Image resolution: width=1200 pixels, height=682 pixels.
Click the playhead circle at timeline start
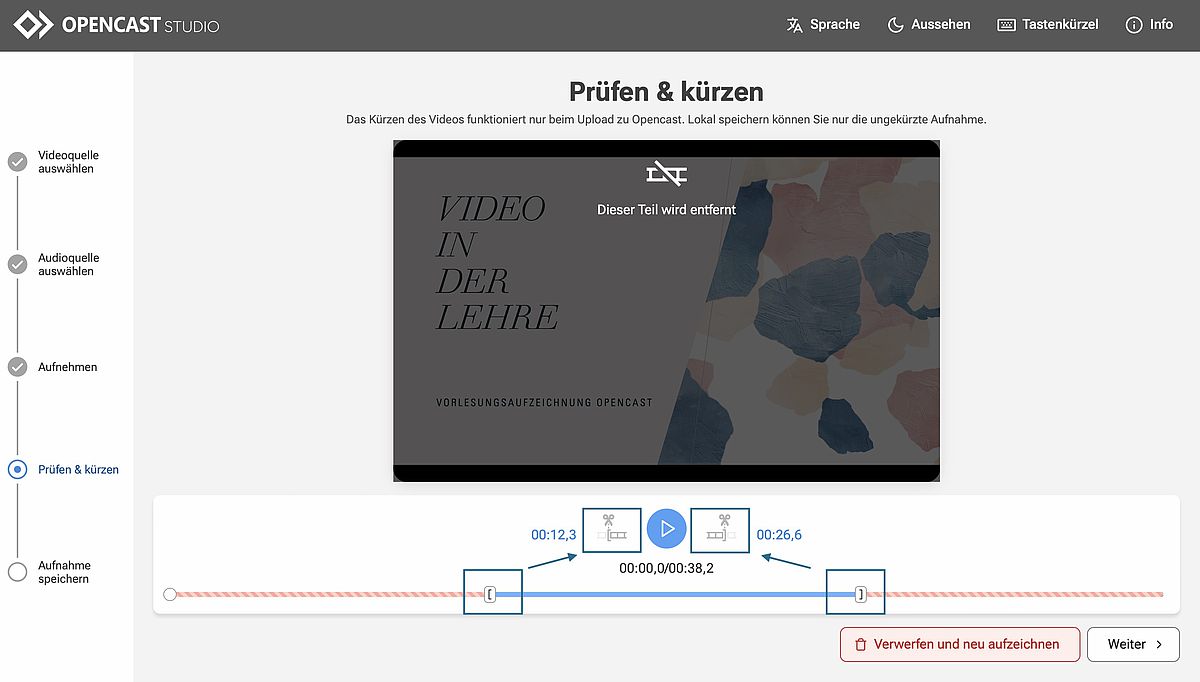[170, 594]
